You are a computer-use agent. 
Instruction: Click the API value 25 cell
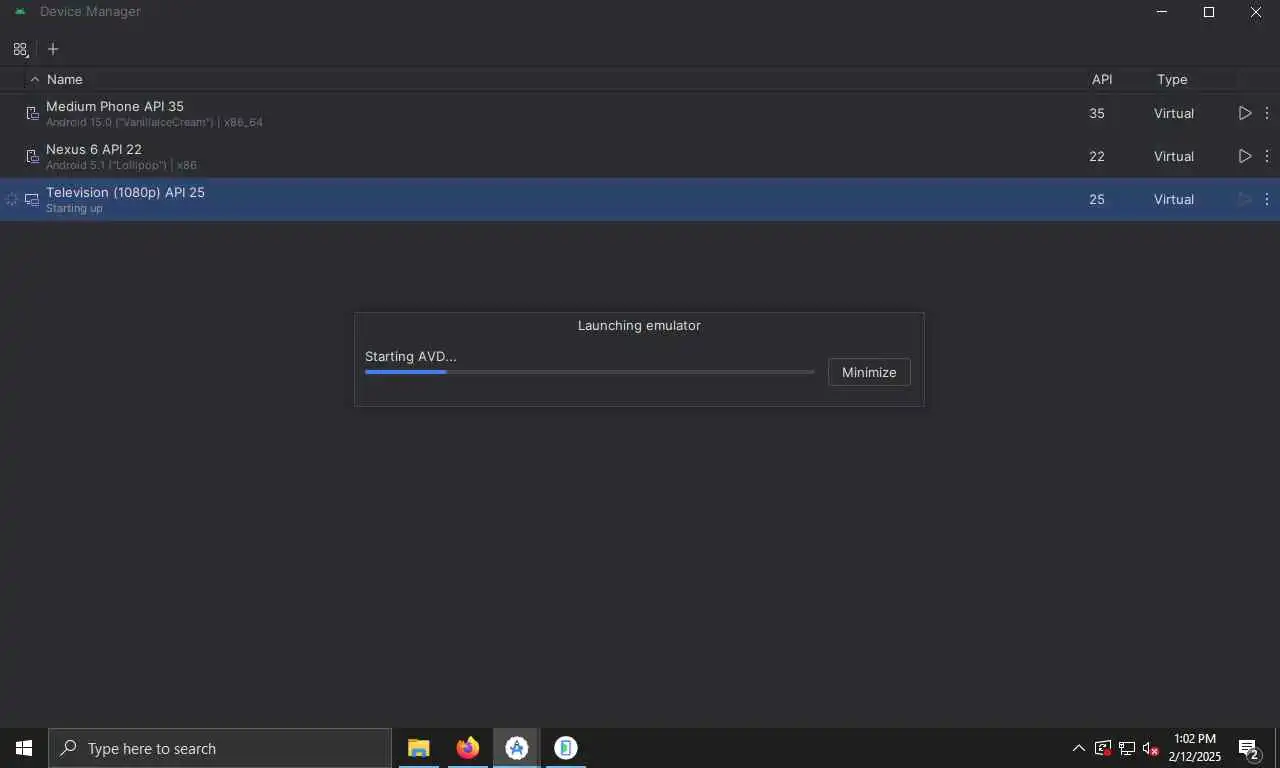tap(1097, 199)
